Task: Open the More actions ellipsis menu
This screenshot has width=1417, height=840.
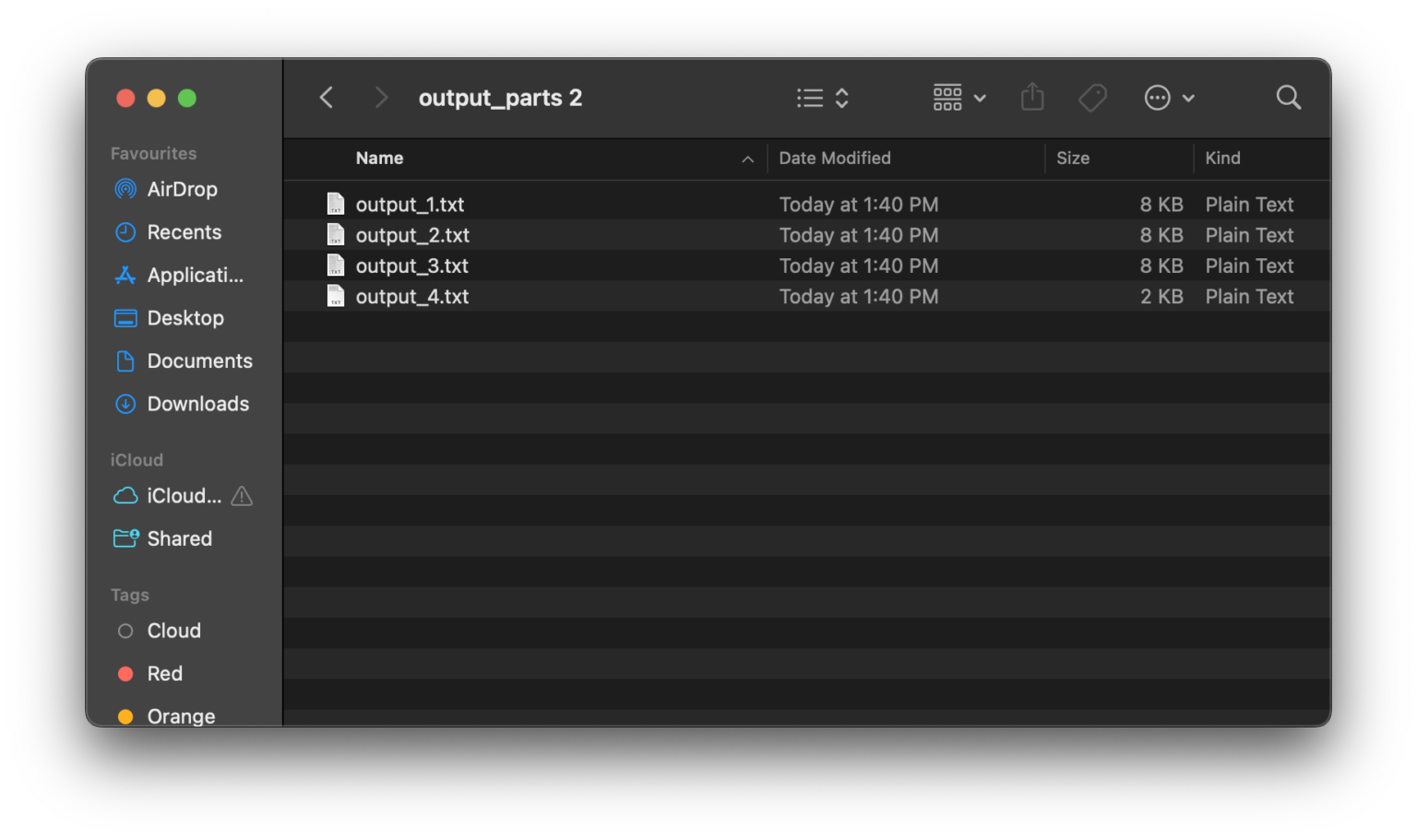Action: (x=1169, y=98)
